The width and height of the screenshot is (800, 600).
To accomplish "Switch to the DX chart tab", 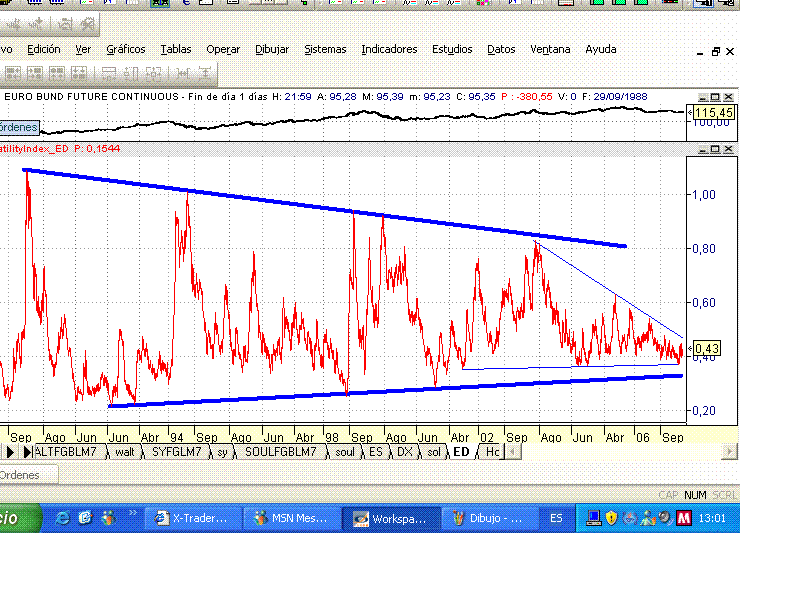I will click(x=405, y=452).
